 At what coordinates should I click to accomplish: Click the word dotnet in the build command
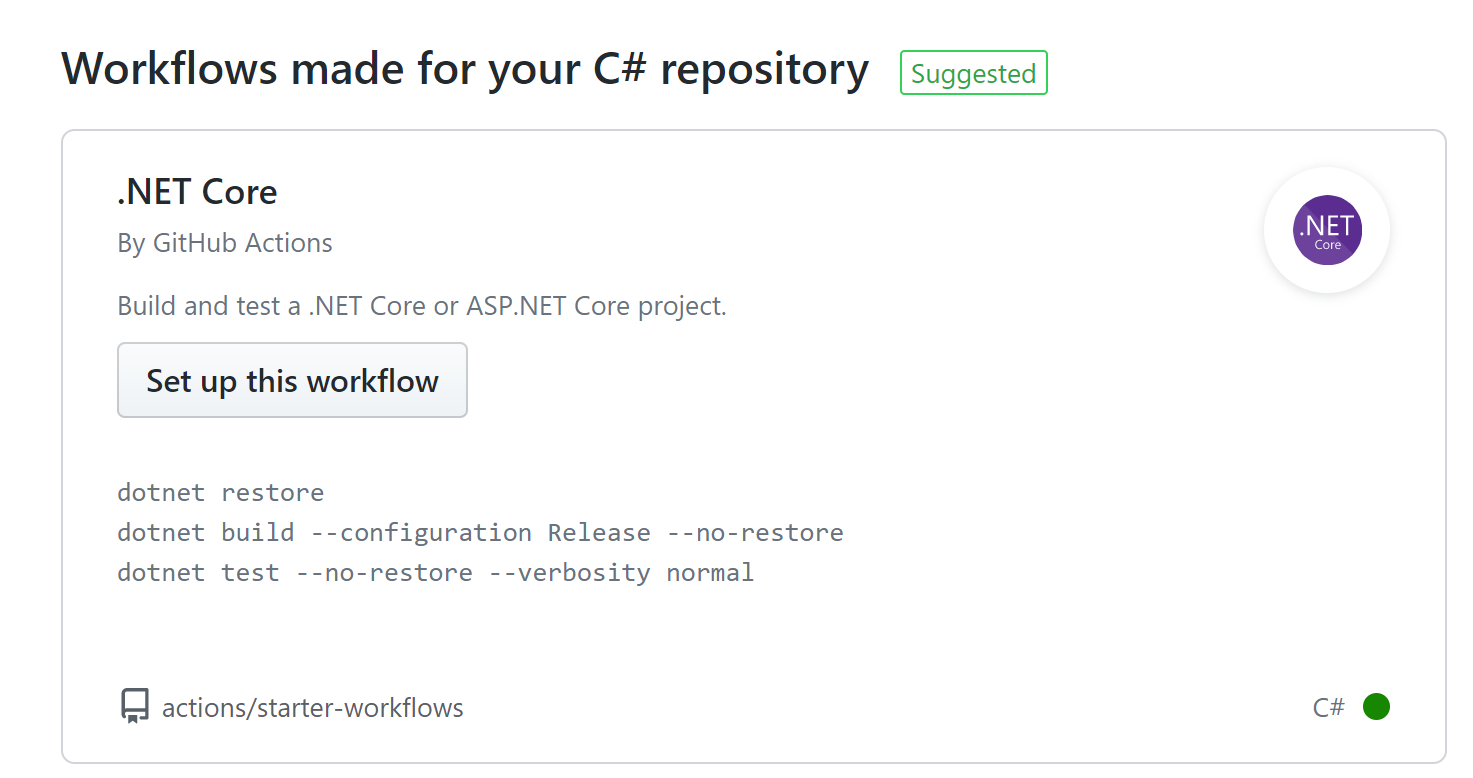(x=160, y=533)
